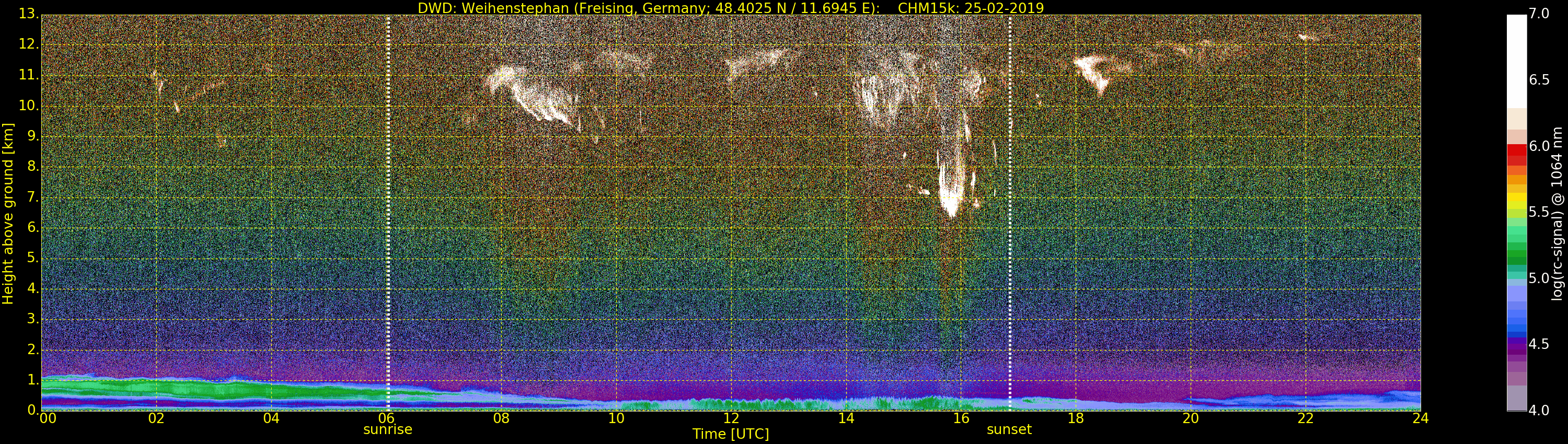Image resolution: width=1568 pixels, height=444 pixels.
Task: Select the "6.5" colorbar scale value
Action: pyautogui.click(x=1539, y=80)
